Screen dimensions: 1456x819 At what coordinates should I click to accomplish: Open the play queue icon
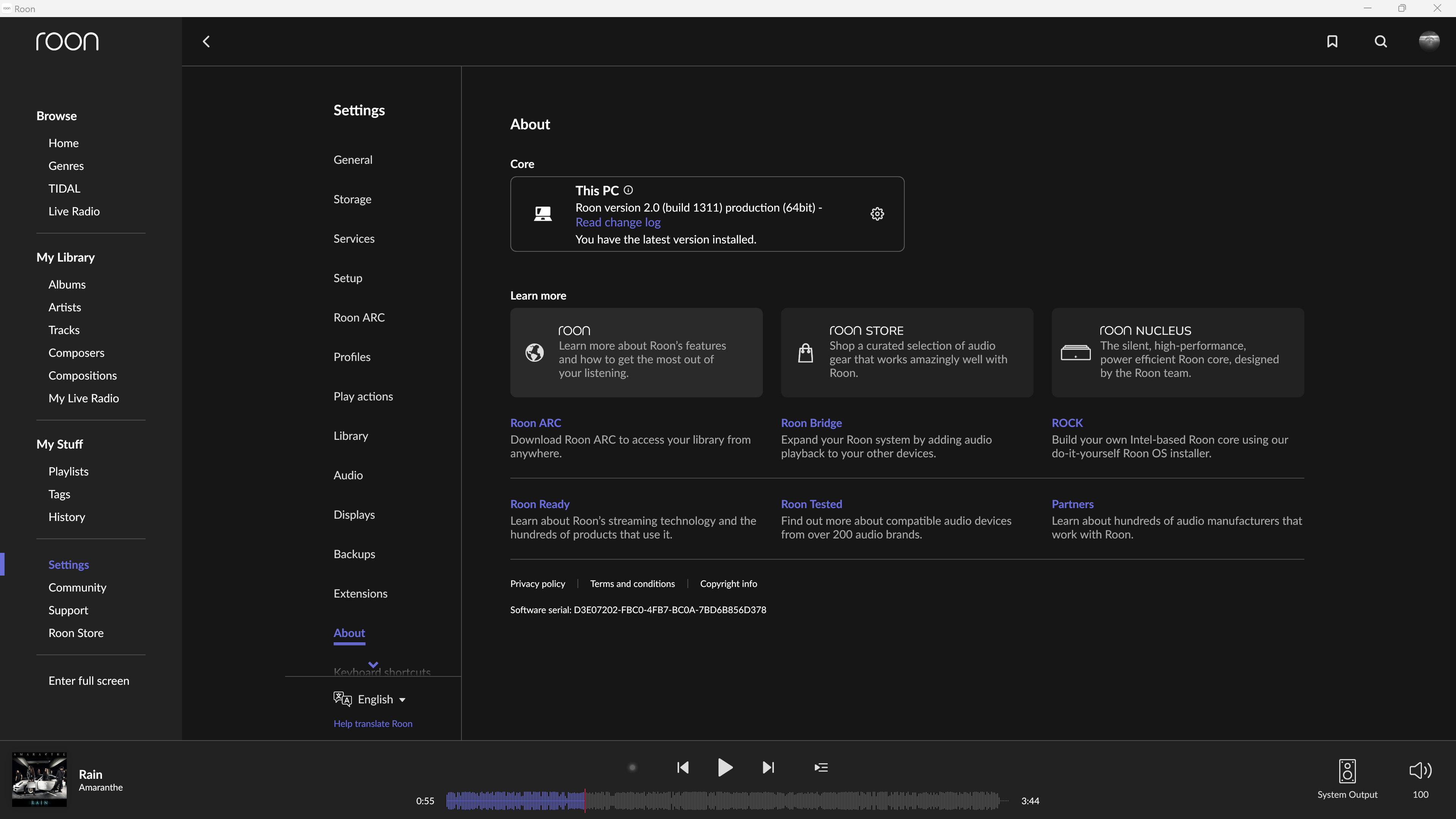click(821, 767)
